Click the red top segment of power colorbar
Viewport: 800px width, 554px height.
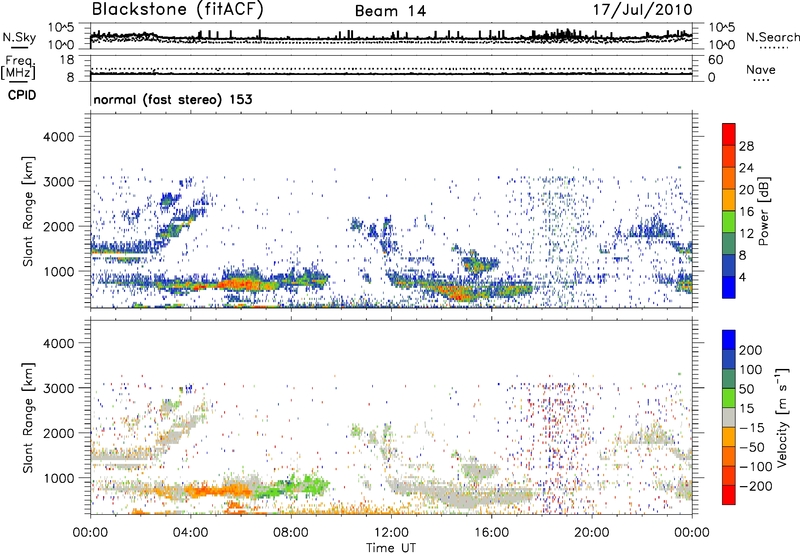729,134
